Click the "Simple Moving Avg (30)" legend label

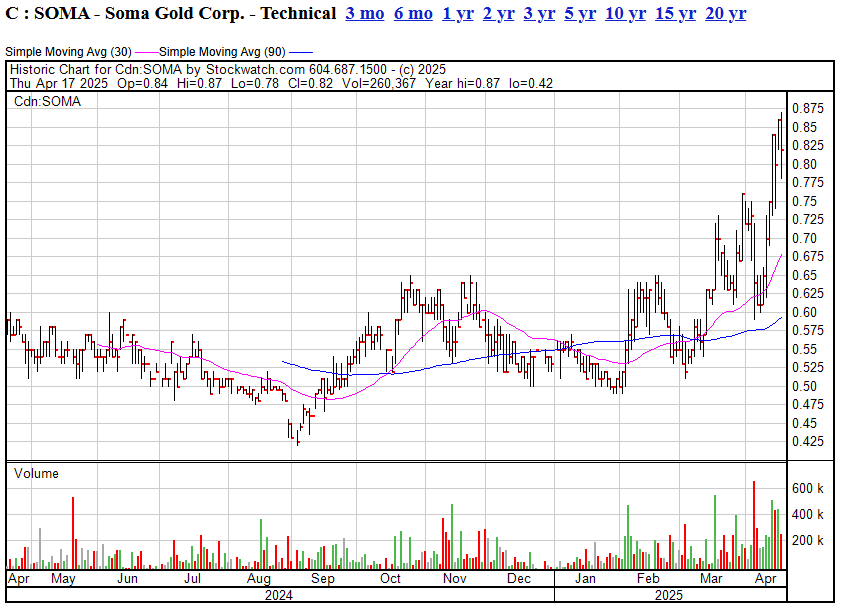point(68,52)
